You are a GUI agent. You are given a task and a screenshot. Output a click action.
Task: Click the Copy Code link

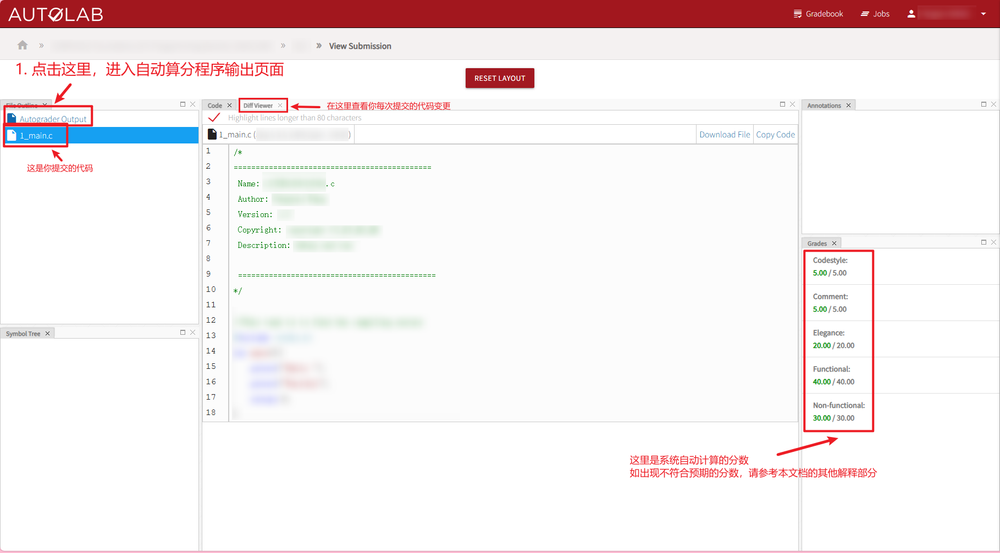[x=776, y=135]
